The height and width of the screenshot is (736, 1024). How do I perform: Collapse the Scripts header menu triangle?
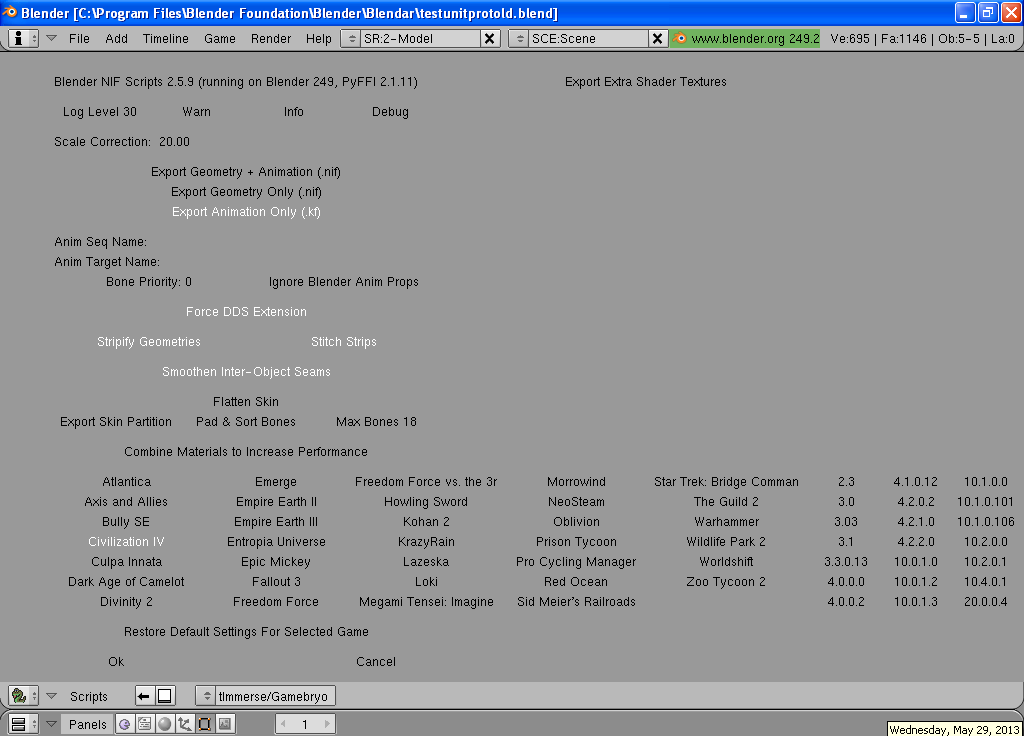(x=52, y=696)
